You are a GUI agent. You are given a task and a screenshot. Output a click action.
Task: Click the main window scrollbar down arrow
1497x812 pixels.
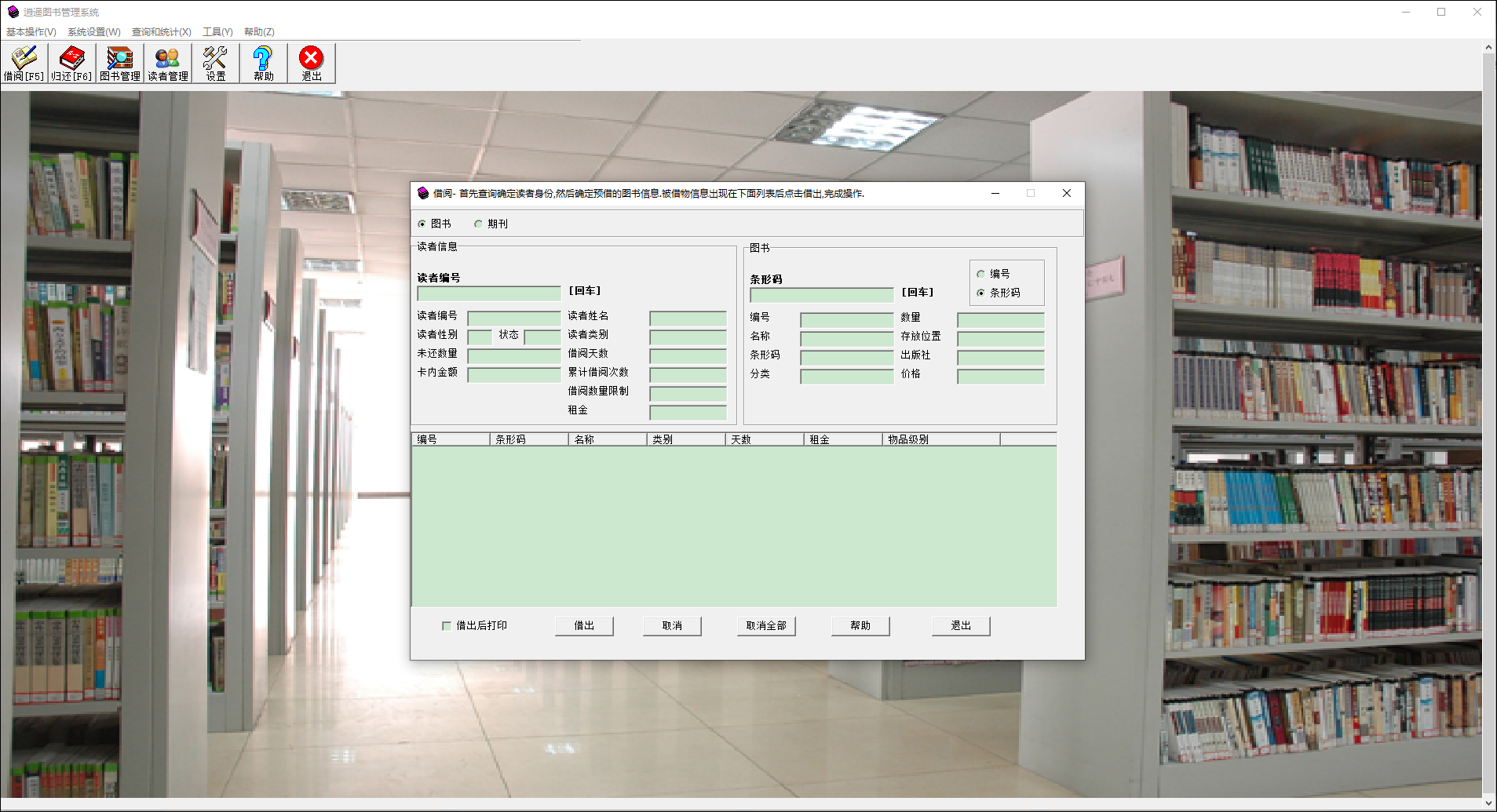pos(1489,803)
